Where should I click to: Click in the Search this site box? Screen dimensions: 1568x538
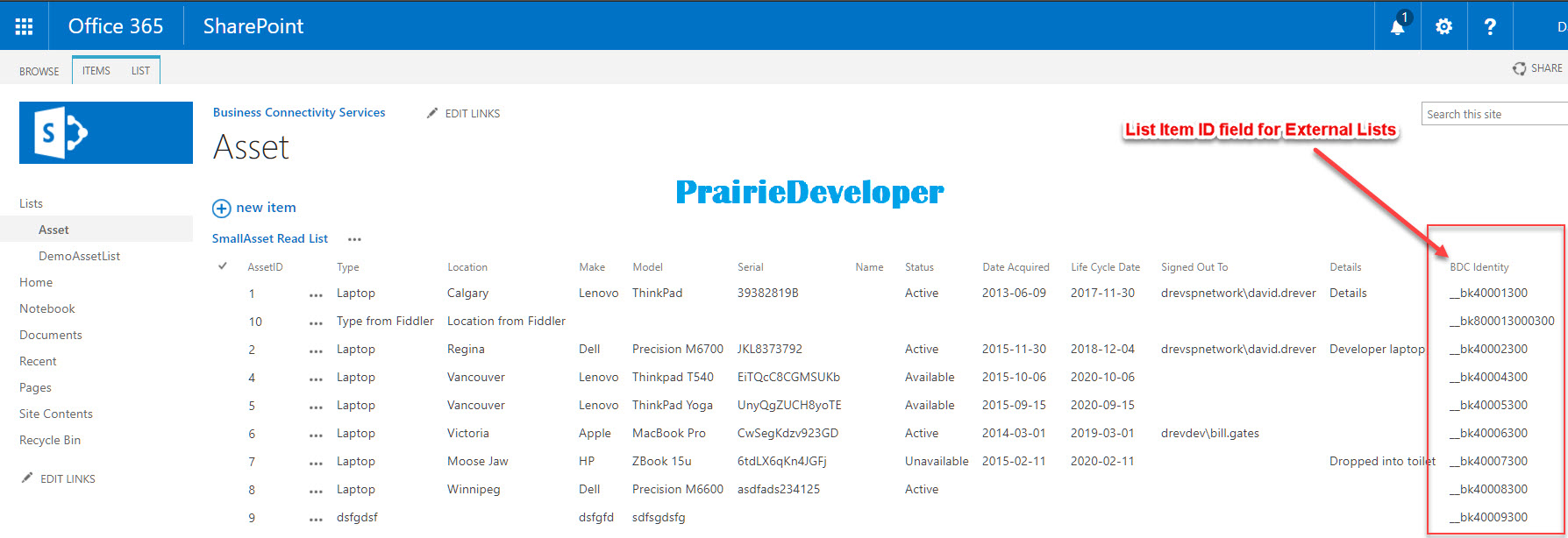click(1494, 114)
